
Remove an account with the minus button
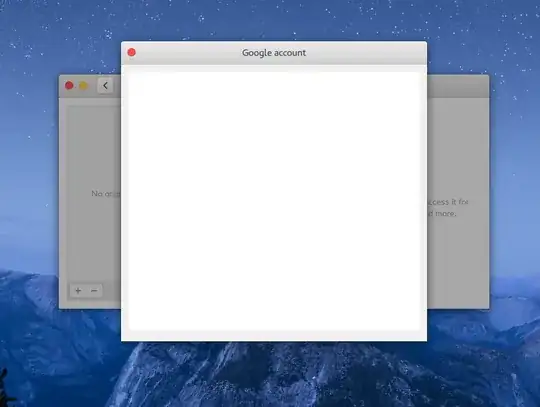(94, 291)
